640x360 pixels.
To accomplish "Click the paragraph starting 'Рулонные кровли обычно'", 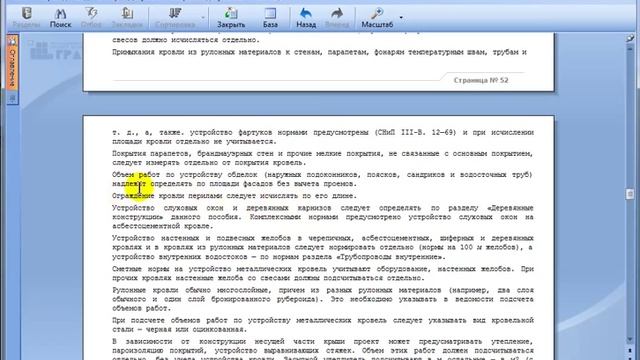I will [323, 299].
